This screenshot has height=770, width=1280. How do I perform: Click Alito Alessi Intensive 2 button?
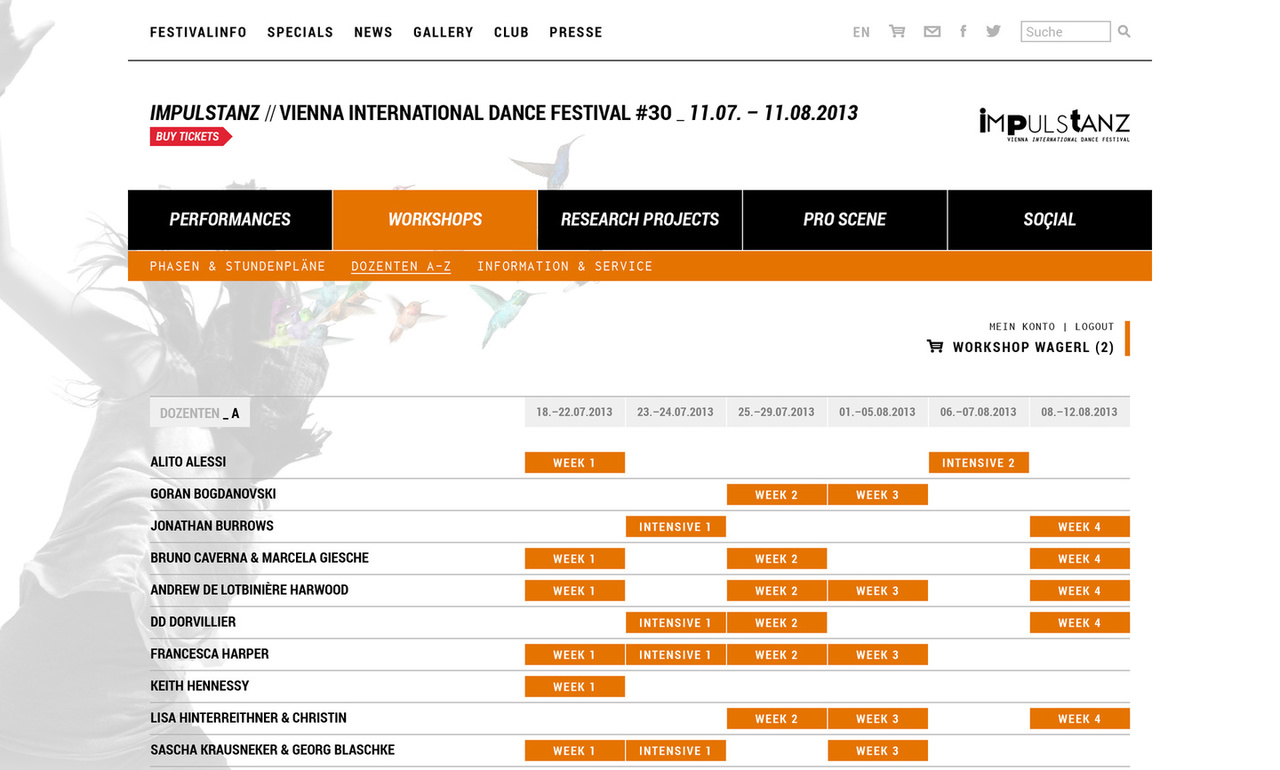pyautogui.click(x=978, y=463)
